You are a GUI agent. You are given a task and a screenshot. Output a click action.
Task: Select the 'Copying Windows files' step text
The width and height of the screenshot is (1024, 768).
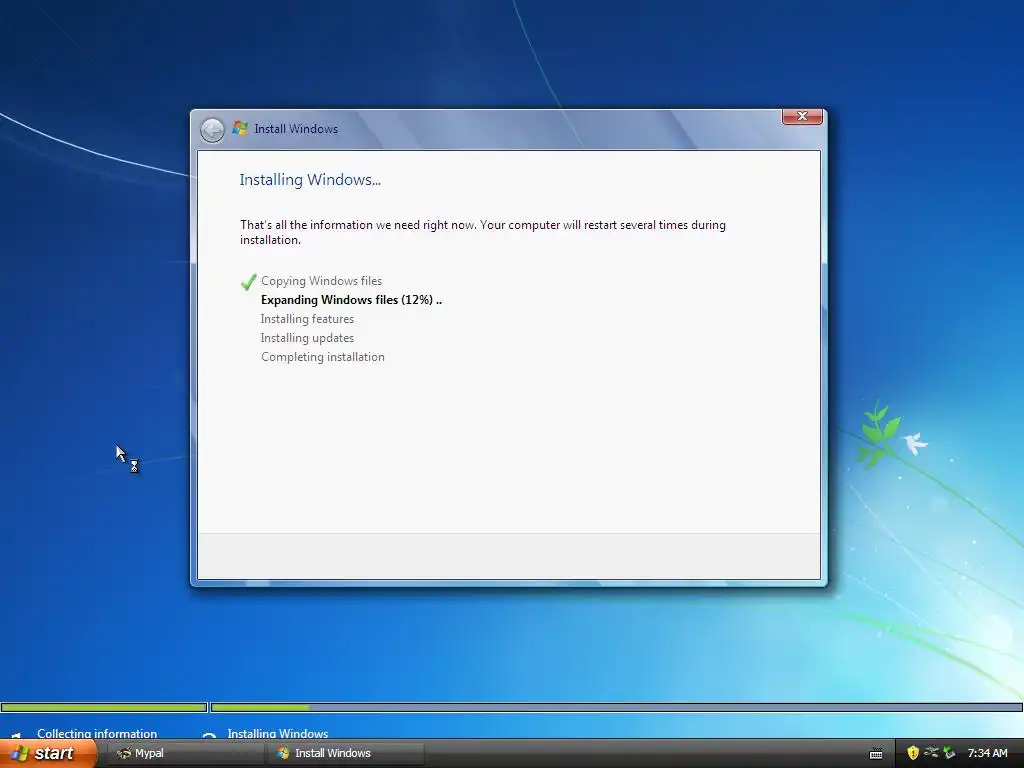coord(321,281)
